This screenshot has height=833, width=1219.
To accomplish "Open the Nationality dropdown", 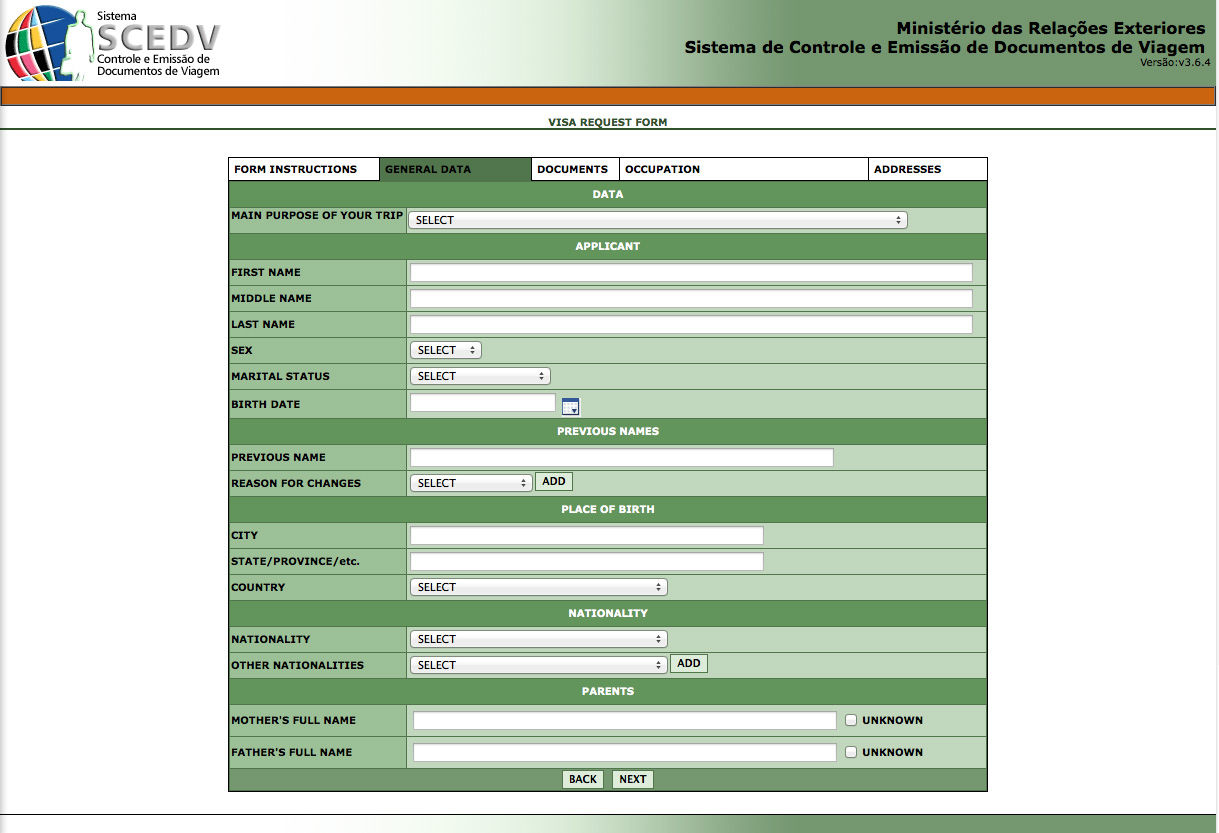I will tap(539, 639).
